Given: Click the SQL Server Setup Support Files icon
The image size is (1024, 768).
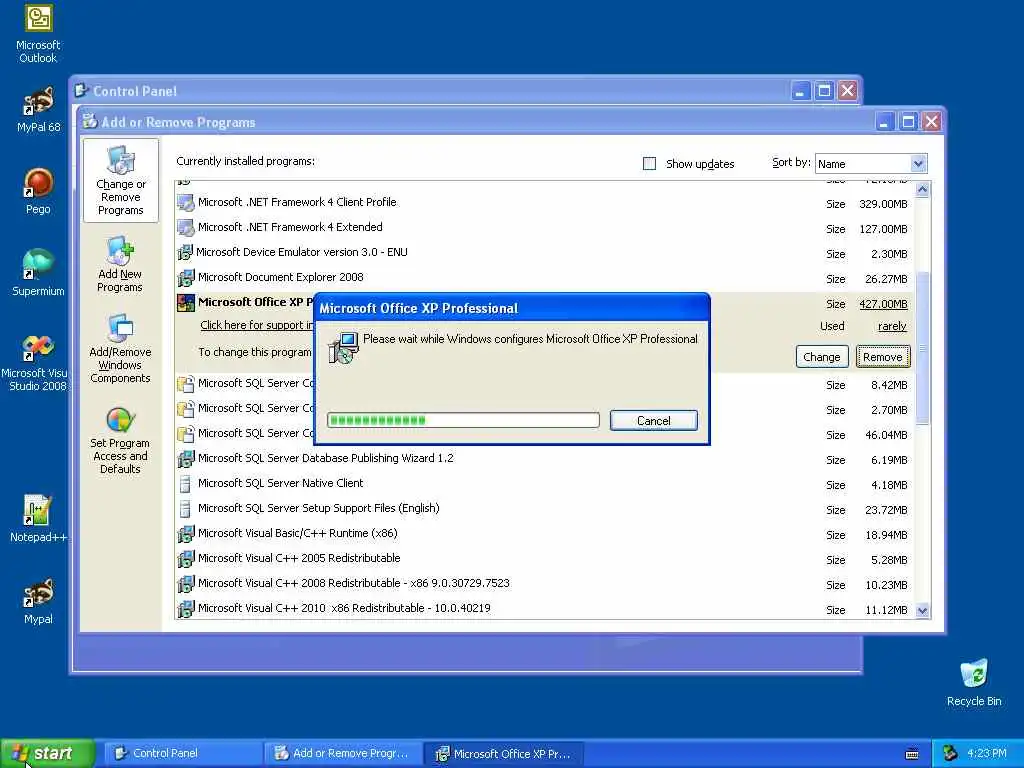Looking at the screenshot, I should (185, 508).
